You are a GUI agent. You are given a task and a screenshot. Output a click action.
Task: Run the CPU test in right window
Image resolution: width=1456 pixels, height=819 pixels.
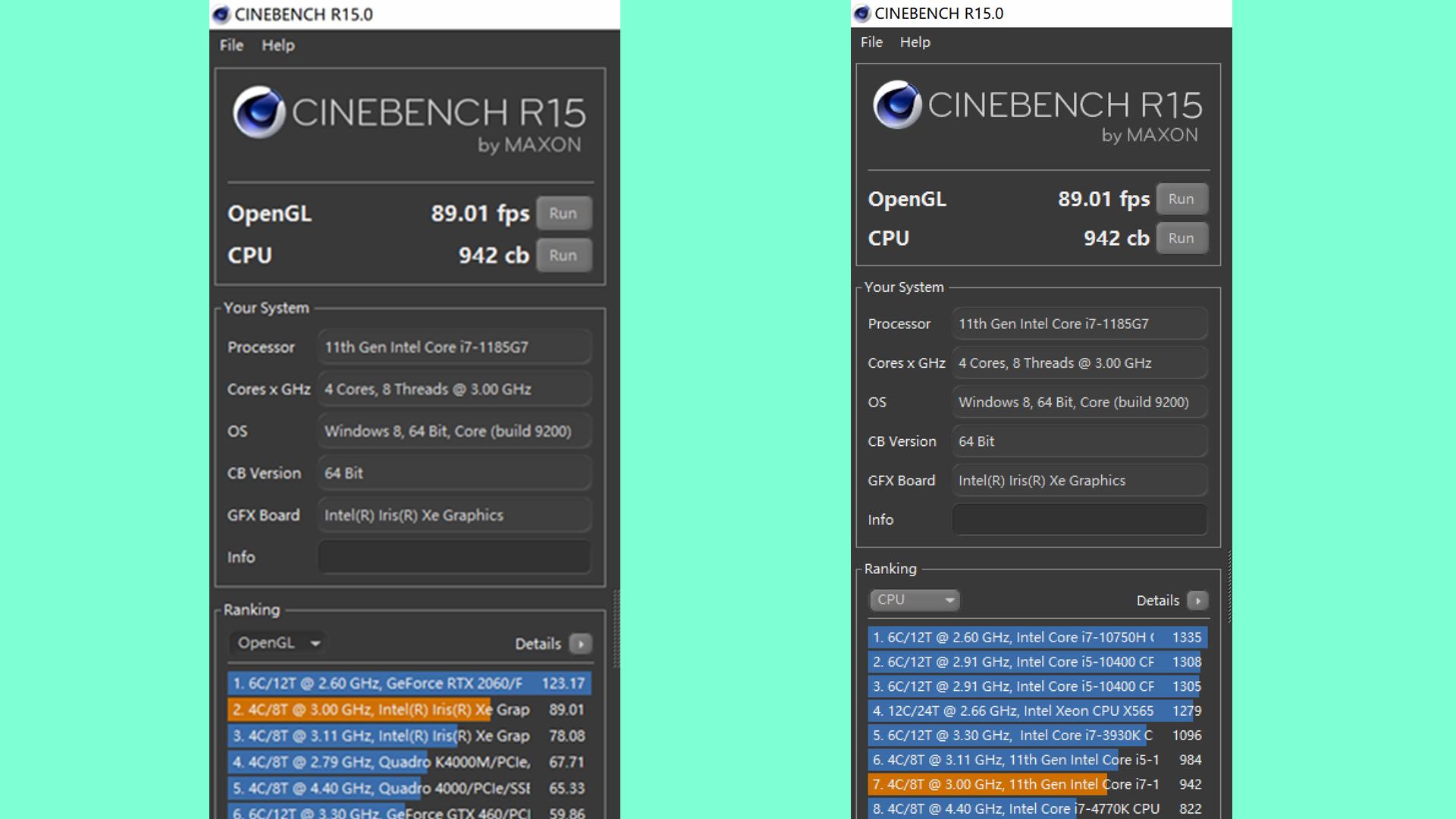(1181, 238)
